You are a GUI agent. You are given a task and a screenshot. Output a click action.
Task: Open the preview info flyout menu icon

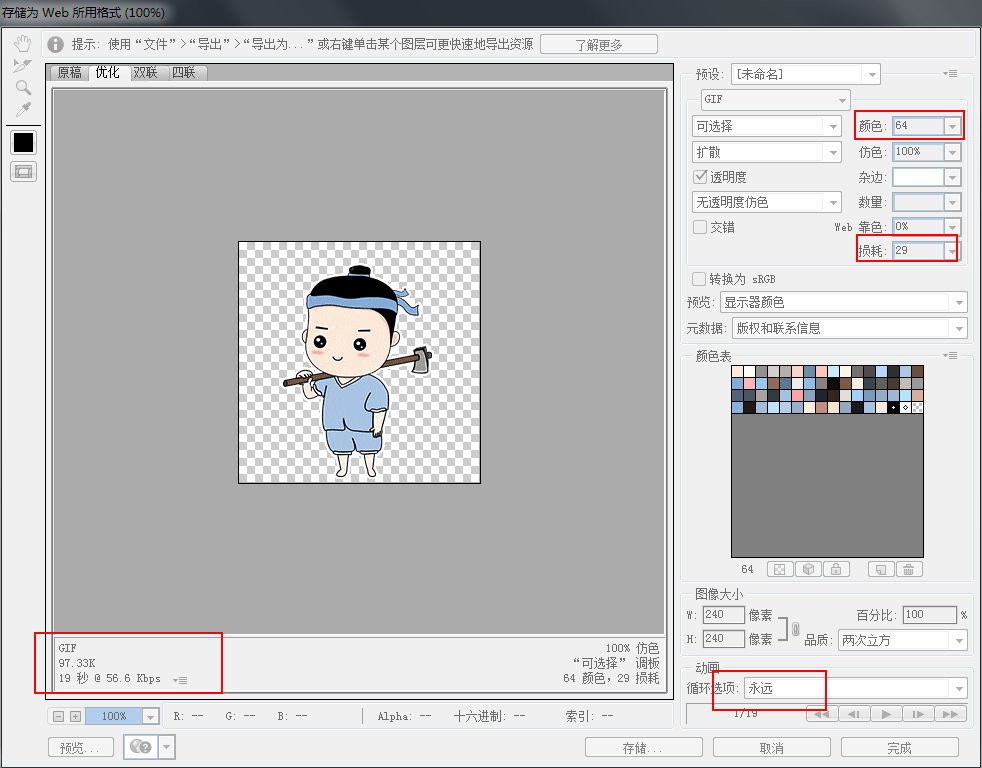[180, 680]
